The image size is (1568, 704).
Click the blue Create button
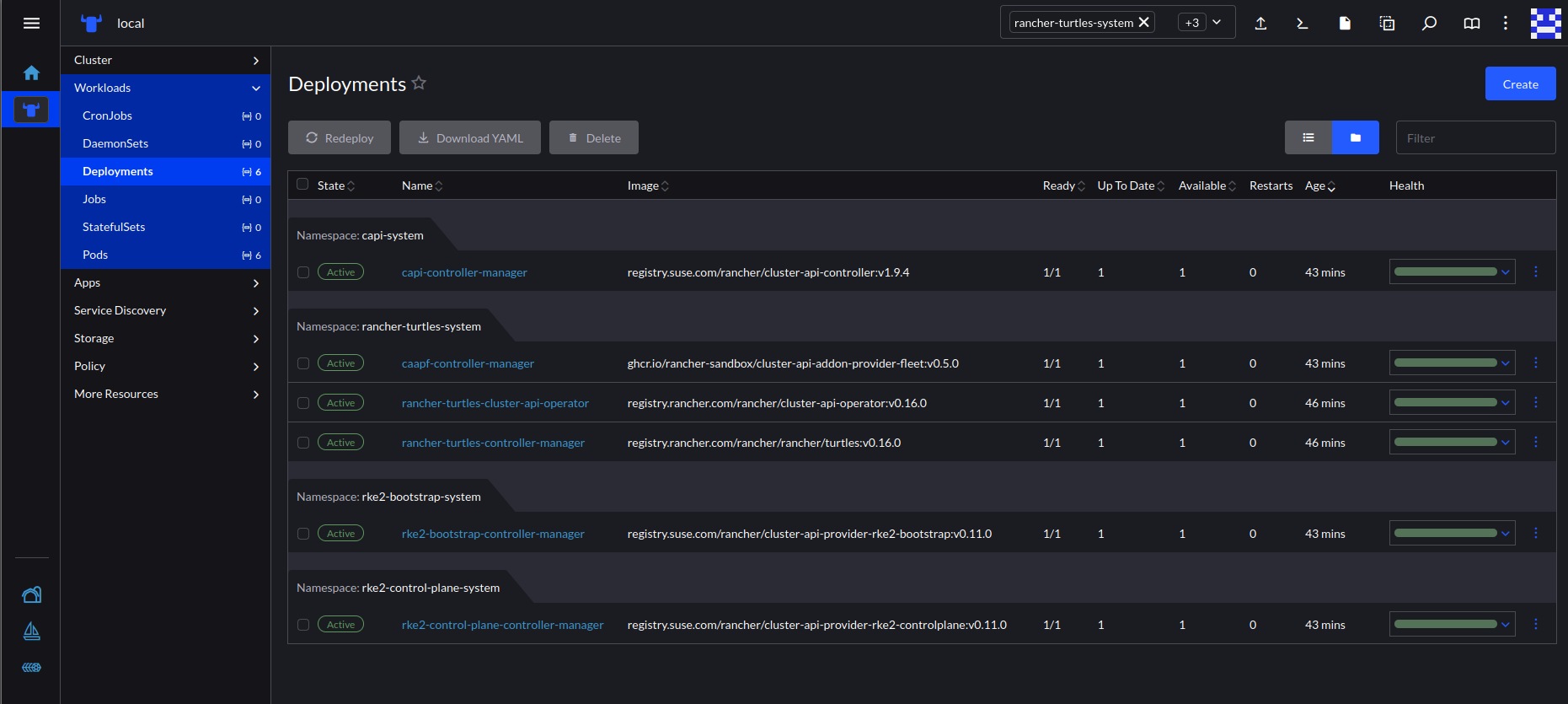point(1520,83)
